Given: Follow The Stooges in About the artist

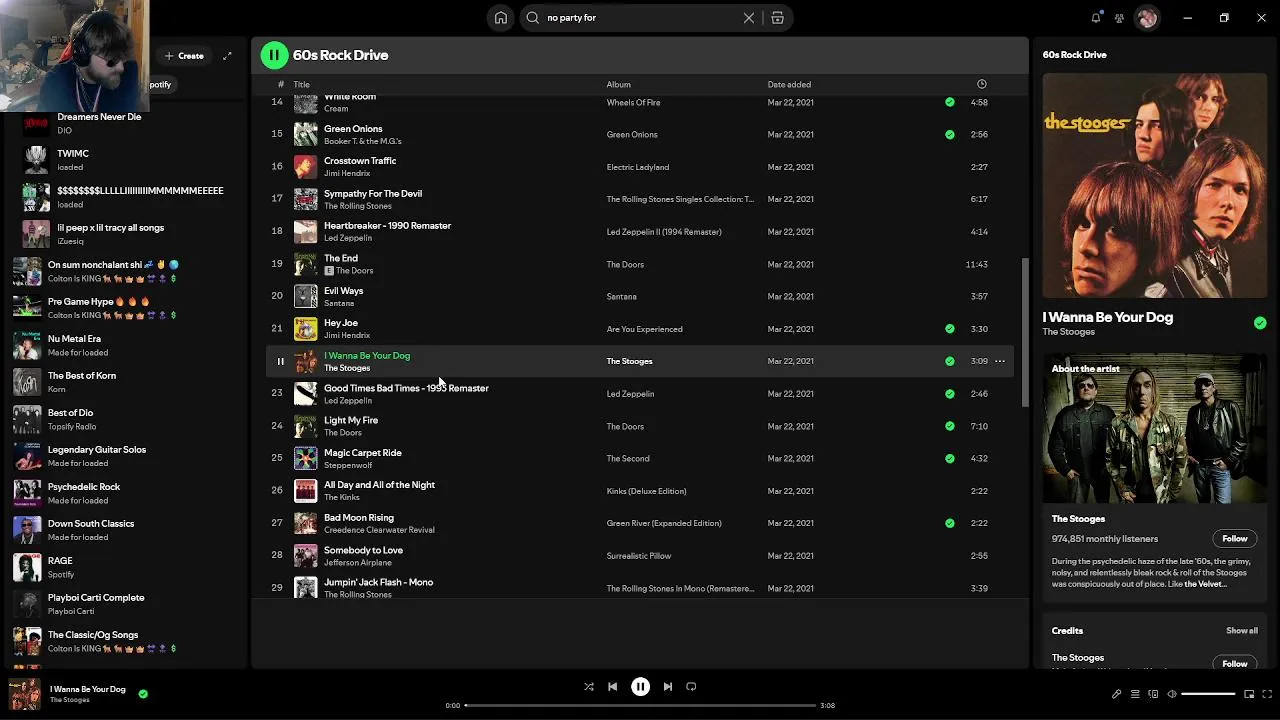Looking at the screenshot, I should tap(1234, 539).
